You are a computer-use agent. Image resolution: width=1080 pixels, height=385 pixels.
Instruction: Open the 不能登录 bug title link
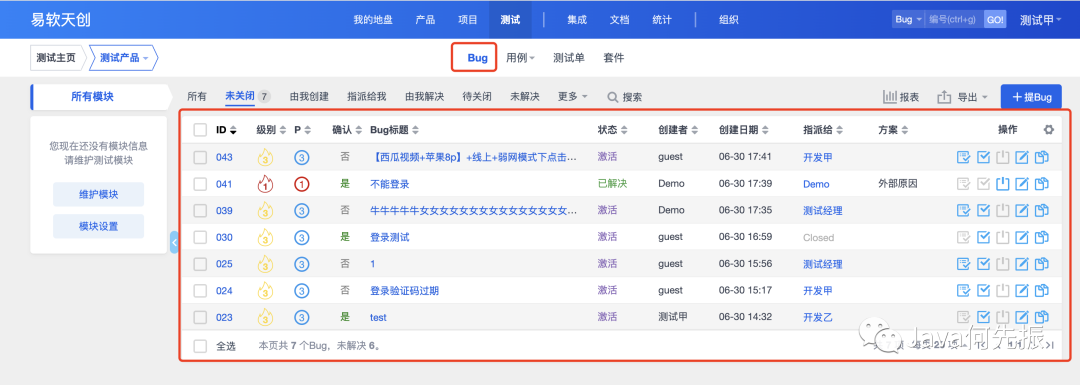pos(390,184)
